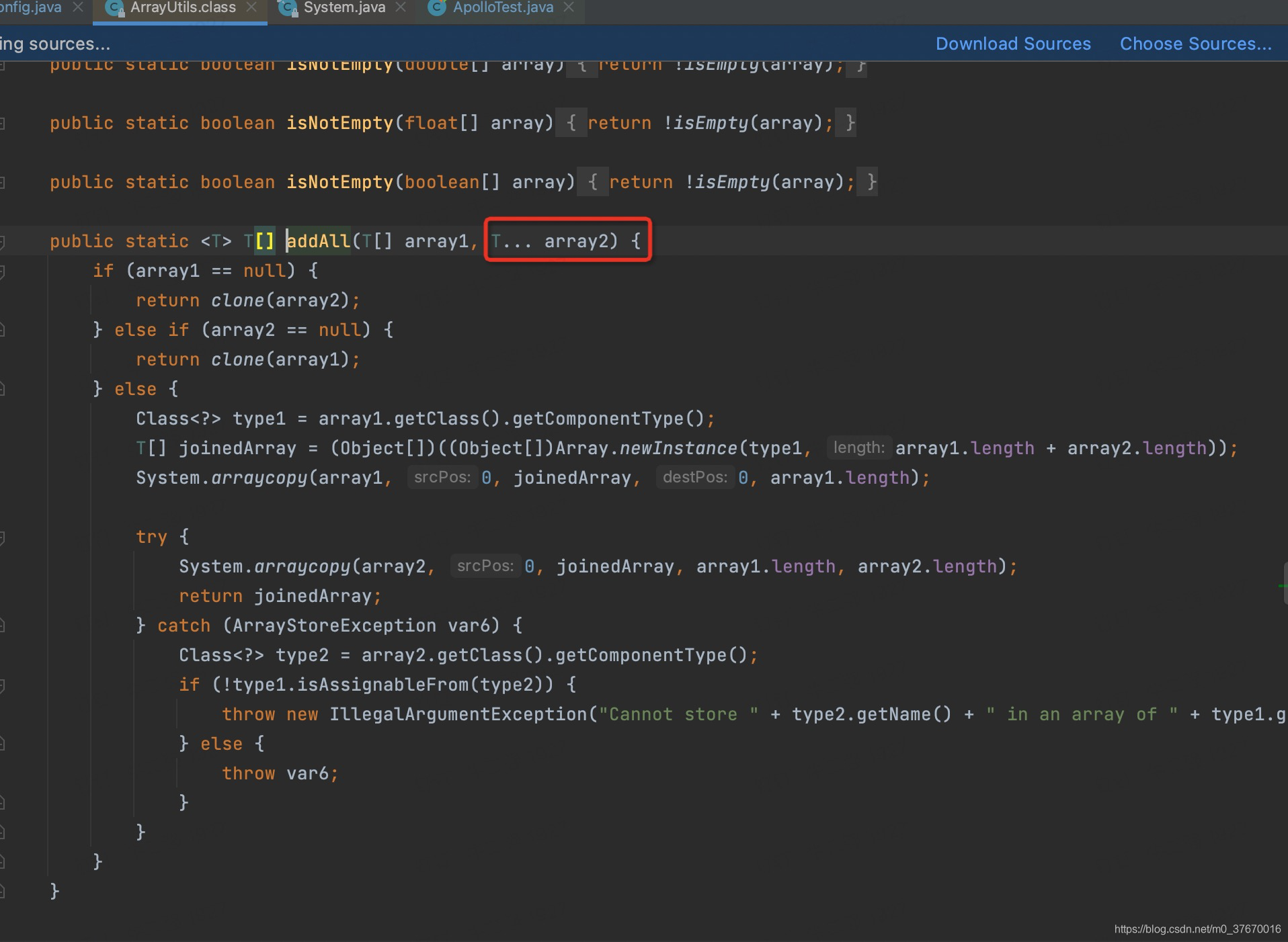
Task: Switch to the ArrayUtils.class tab
Action: coord(182,8)
